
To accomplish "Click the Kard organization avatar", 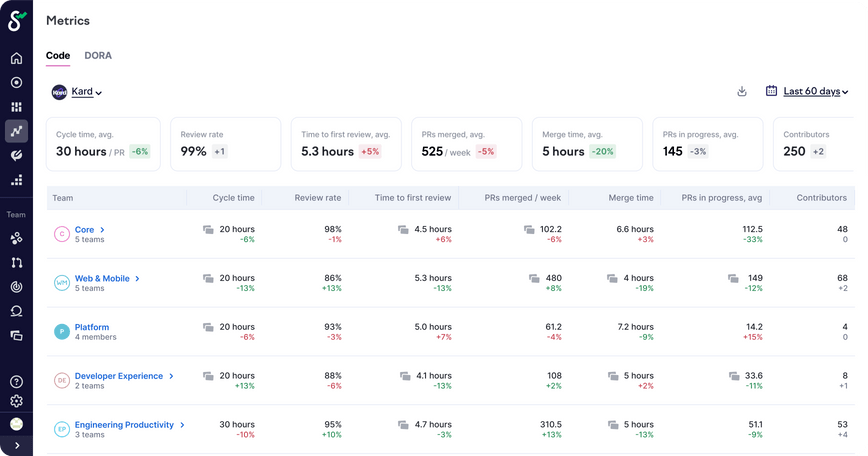I will coord(59,92).
